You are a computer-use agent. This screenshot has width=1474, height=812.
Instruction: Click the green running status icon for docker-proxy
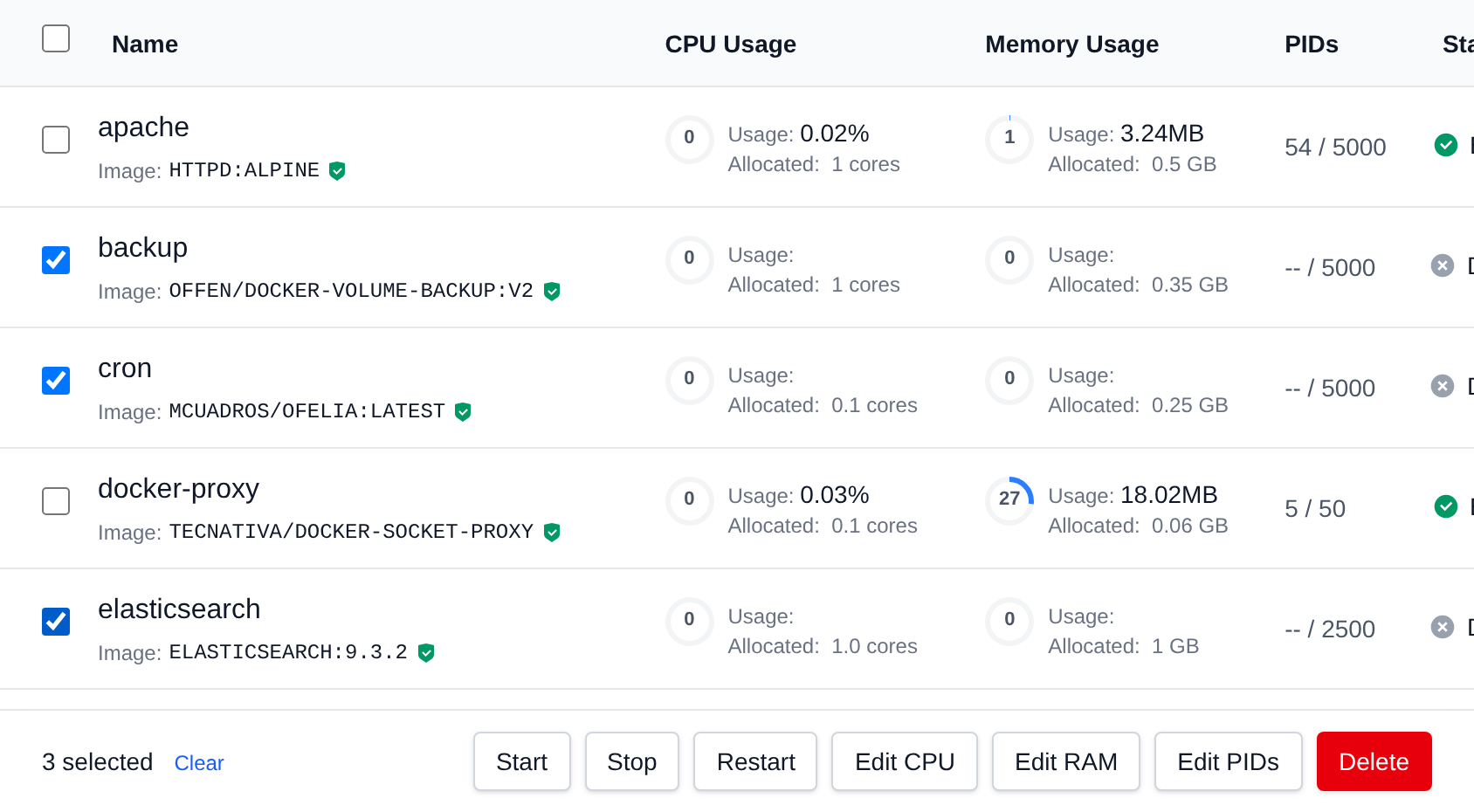[1446, 506]
